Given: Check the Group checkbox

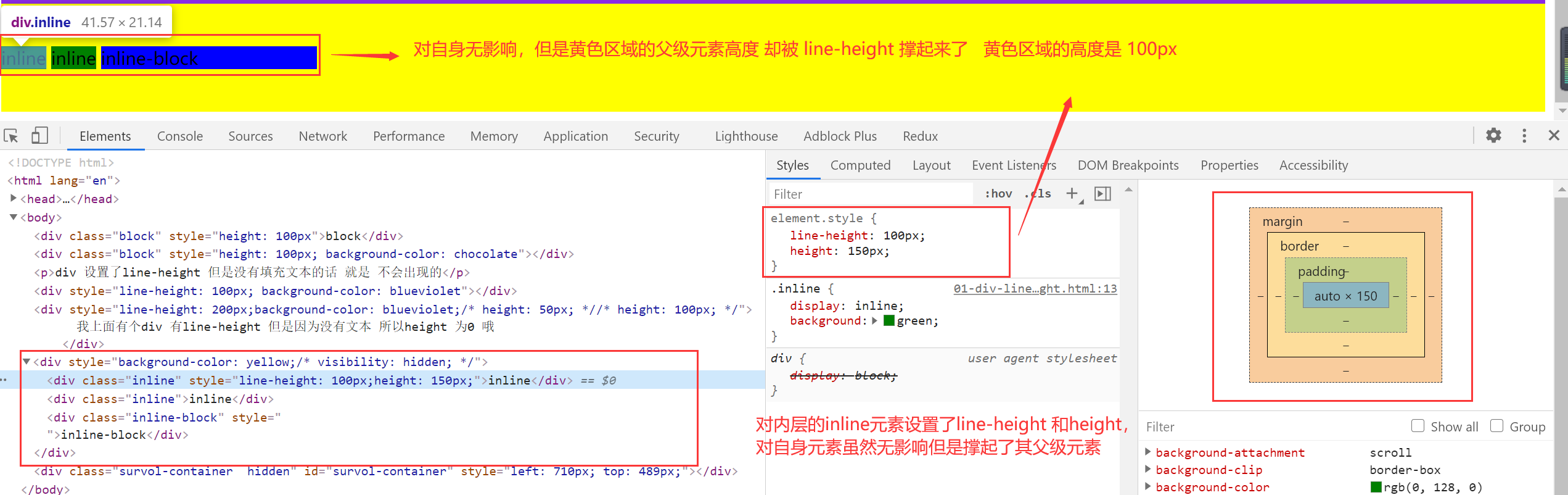Looking at the screenshot, I should click(1496, 426).
